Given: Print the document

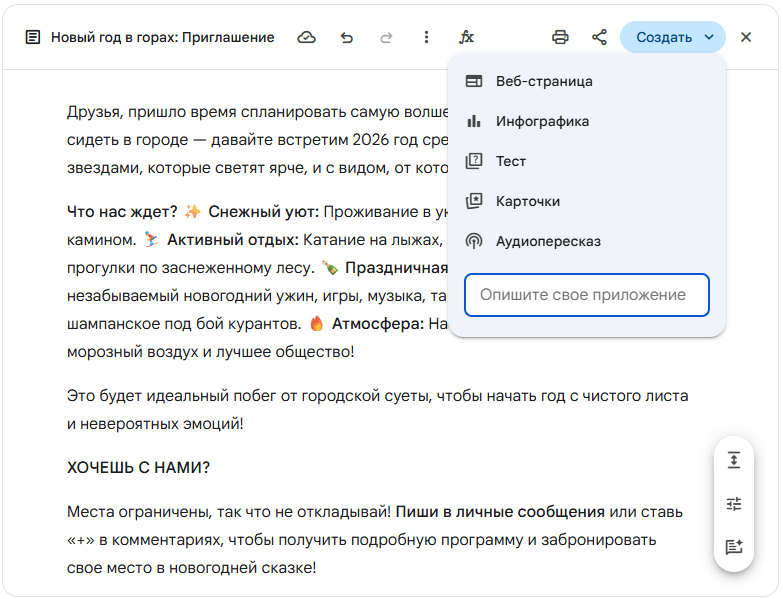Looking at the screenshot, I should (560, 37).
